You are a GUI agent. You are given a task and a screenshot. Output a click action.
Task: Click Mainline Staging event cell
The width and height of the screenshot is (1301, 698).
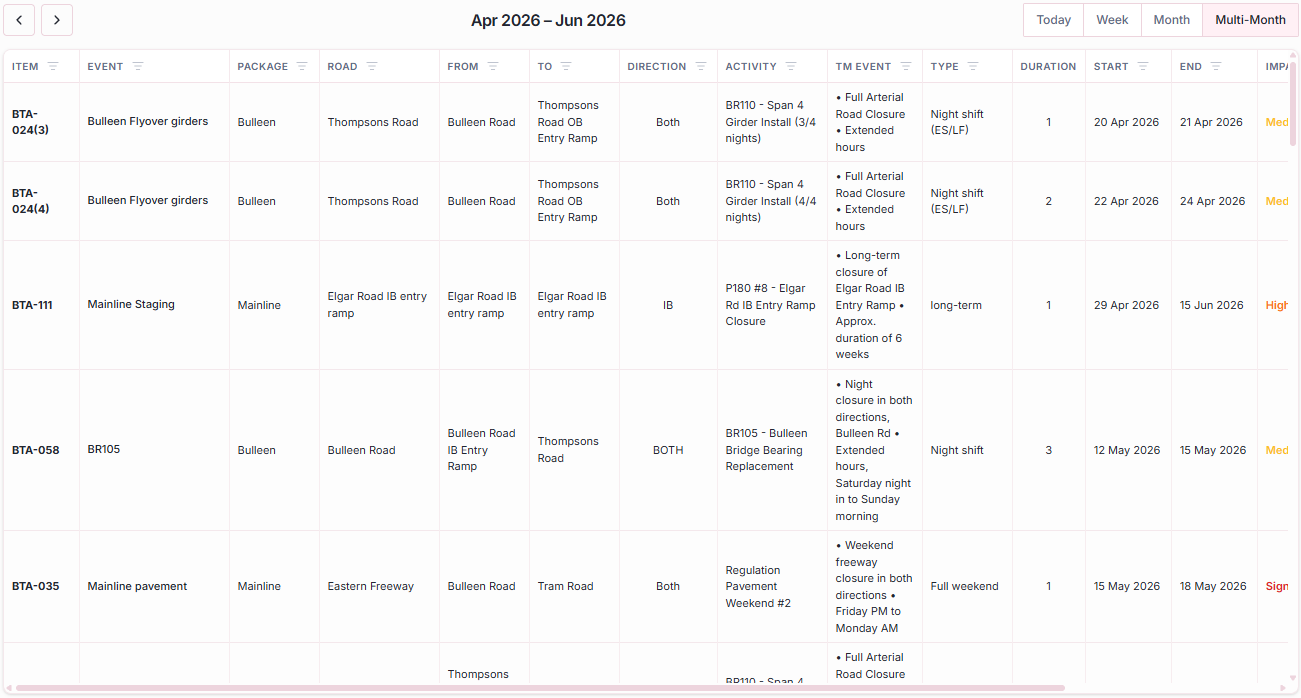pyautogui.click(x=131, y=304)
